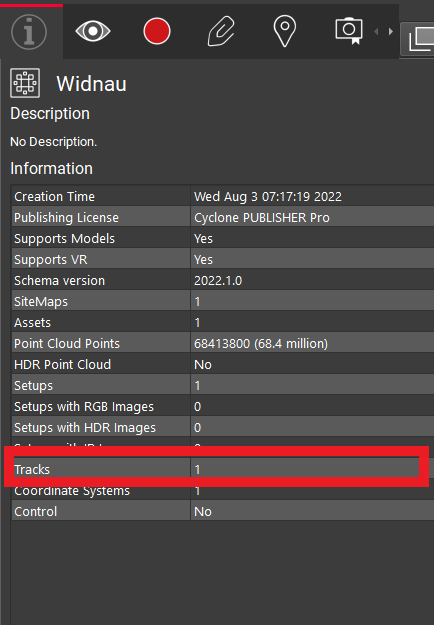Switch to the eye view tab
Viewport: 434px width, 625px height.
(x=93, y=31)
